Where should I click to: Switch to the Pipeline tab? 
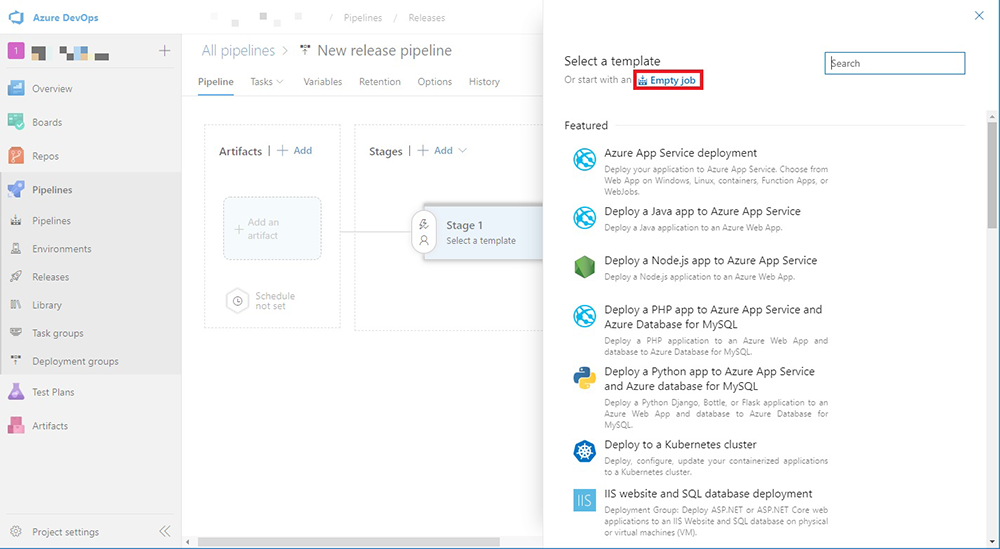point(216,82)
